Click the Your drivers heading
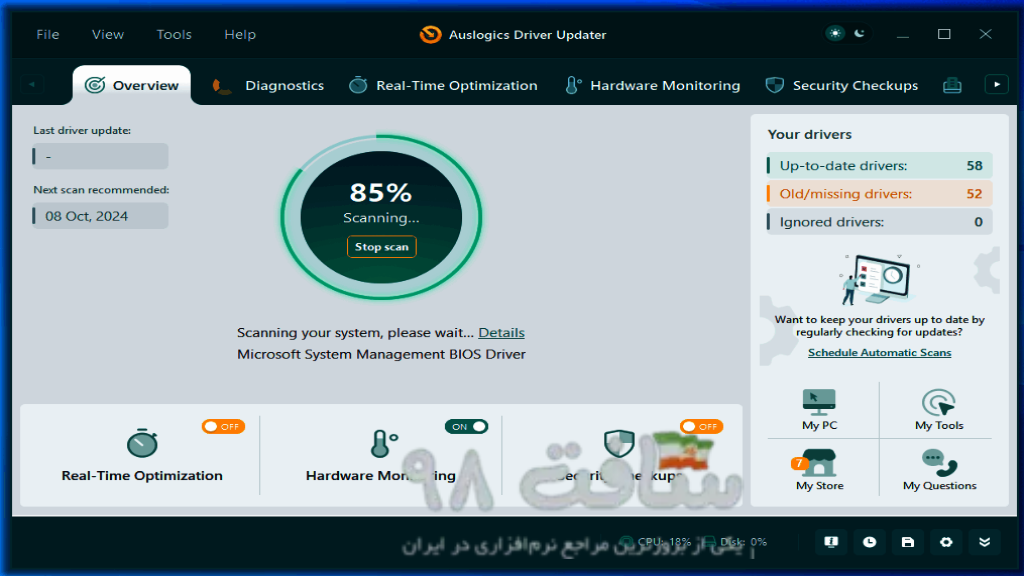 (810, 135)
